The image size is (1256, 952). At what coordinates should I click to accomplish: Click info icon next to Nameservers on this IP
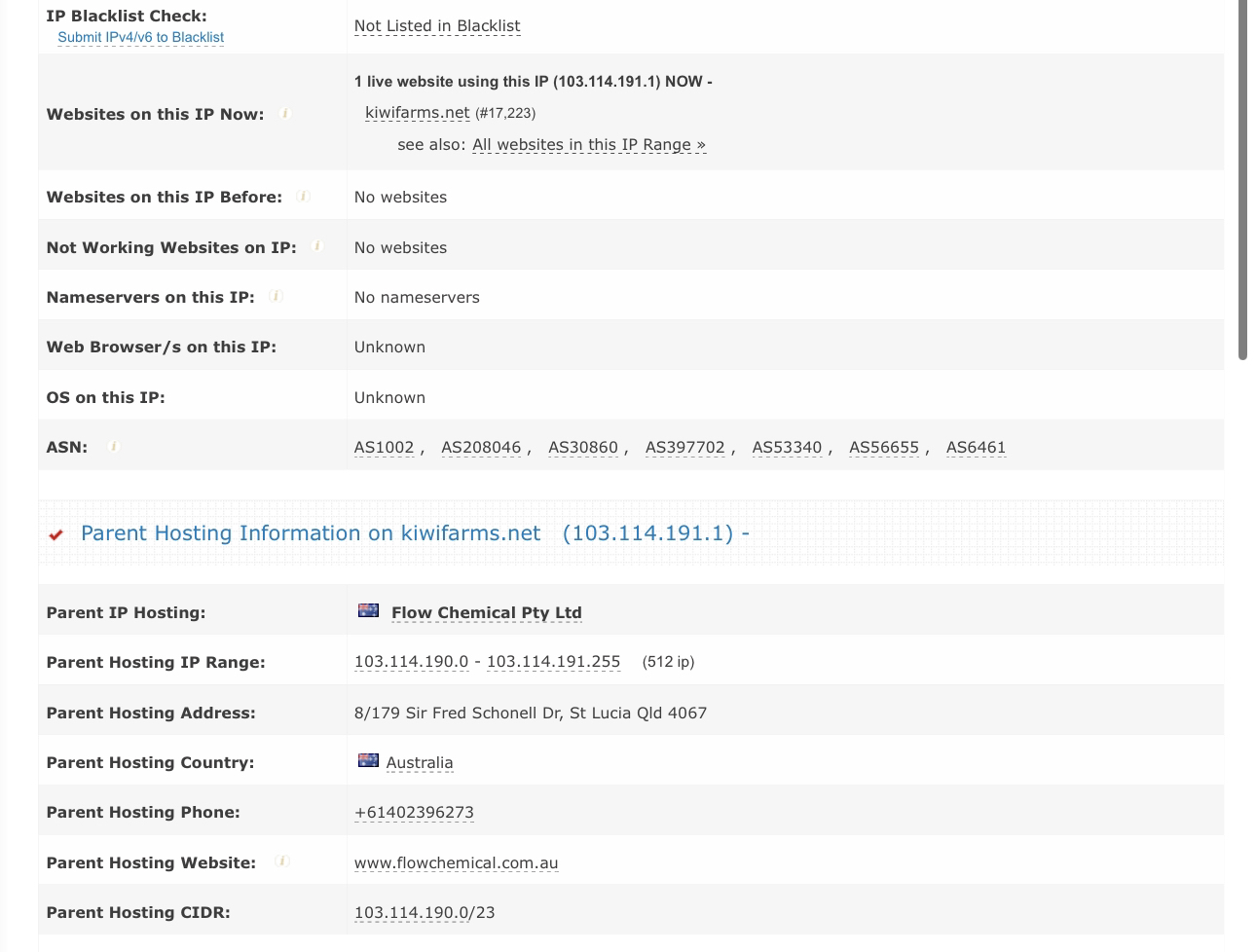(x=276, y=296)
